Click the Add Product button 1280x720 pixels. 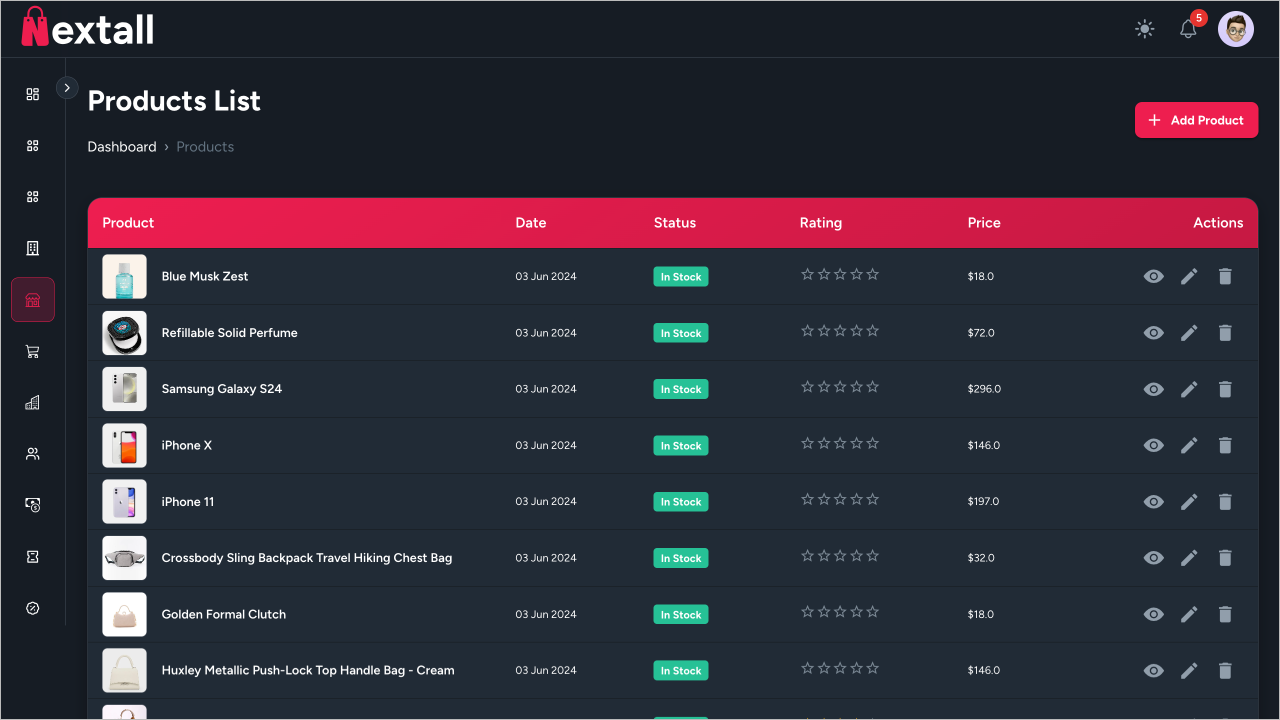pos(1196,120)
